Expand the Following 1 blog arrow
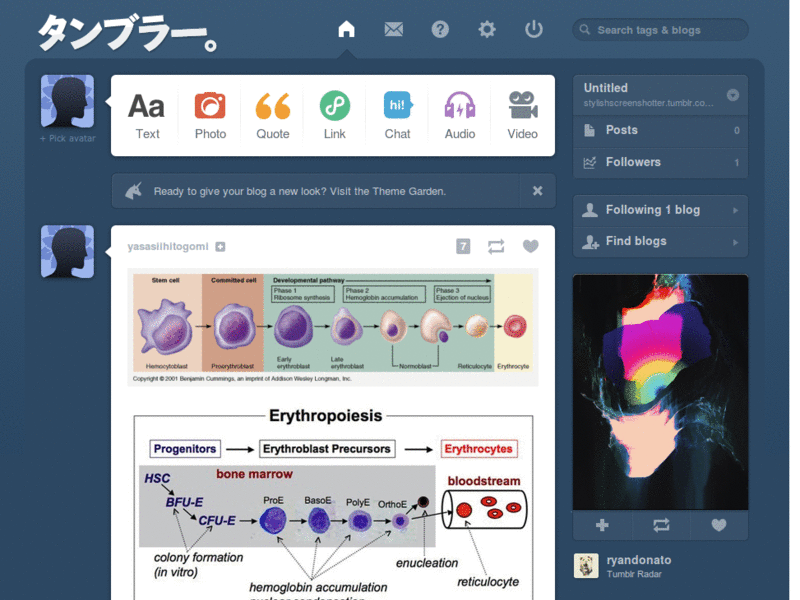 pos(735,210)
